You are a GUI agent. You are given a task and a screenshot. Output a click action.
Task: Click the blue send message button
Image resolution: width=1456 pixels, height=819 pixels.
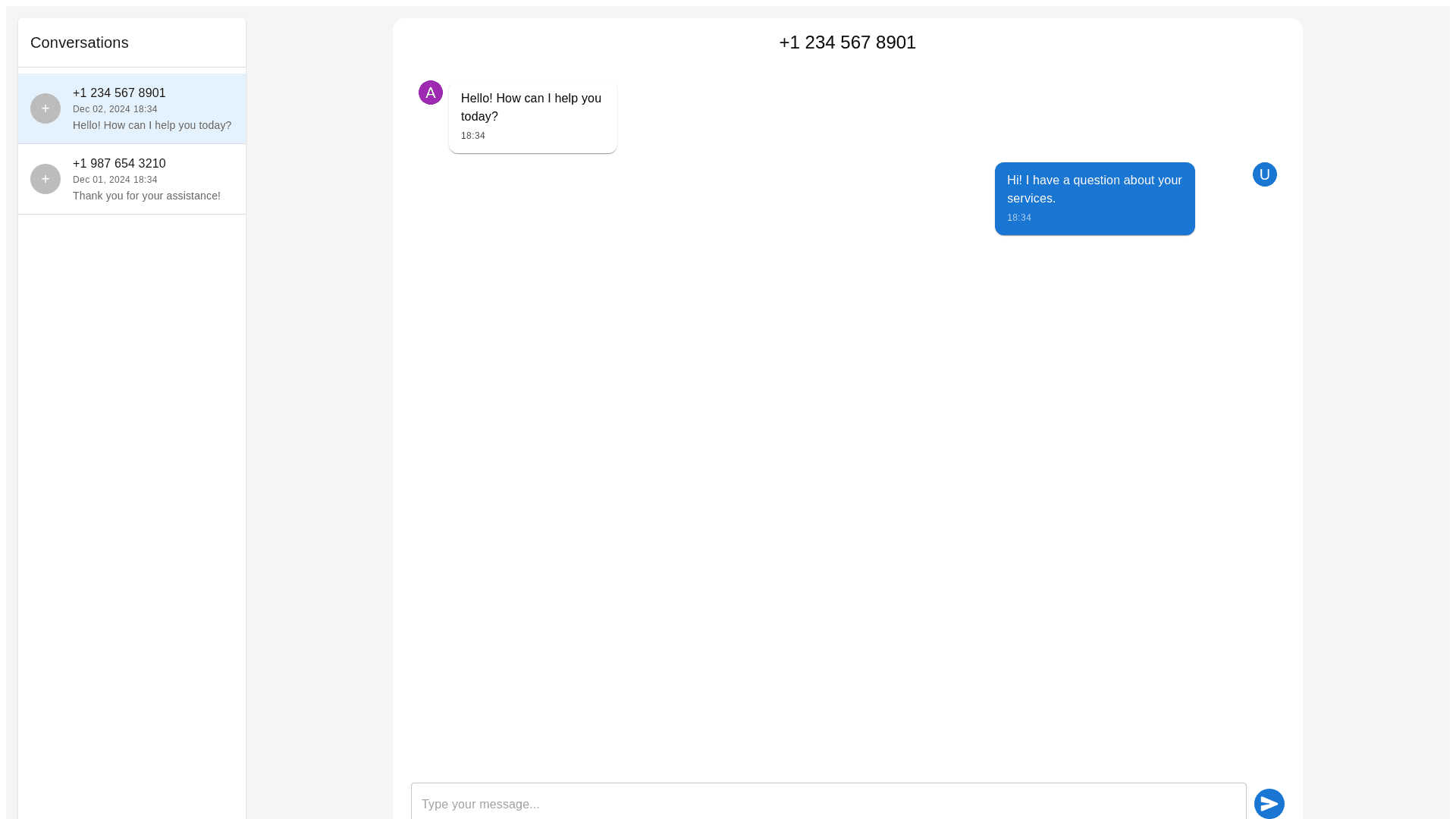[1269, 803]
